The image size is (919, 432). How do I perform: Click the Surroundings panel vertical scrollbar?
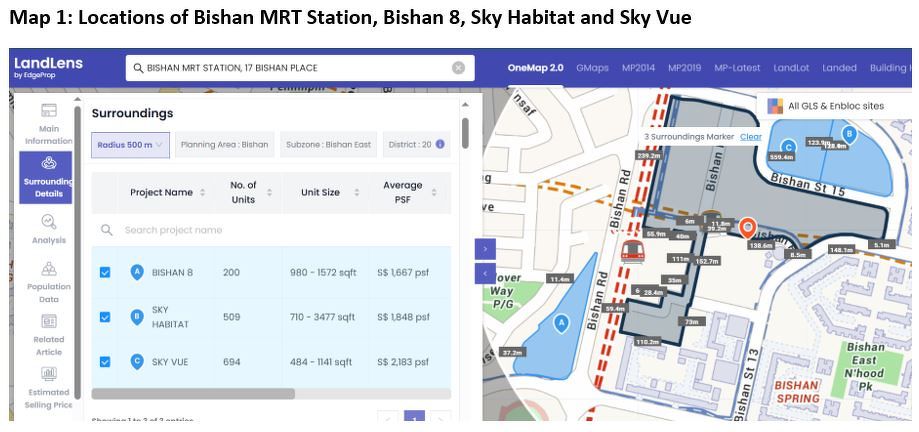(x=465, y=133)
